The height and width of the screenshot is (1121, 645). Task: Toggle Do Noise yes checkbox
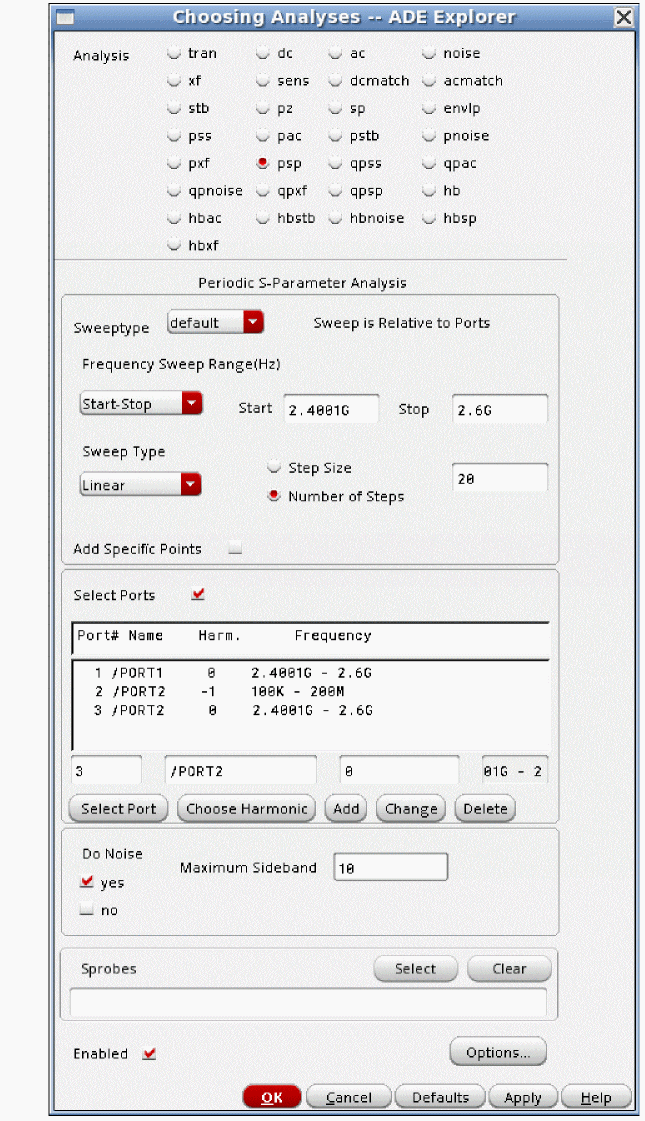87,882
